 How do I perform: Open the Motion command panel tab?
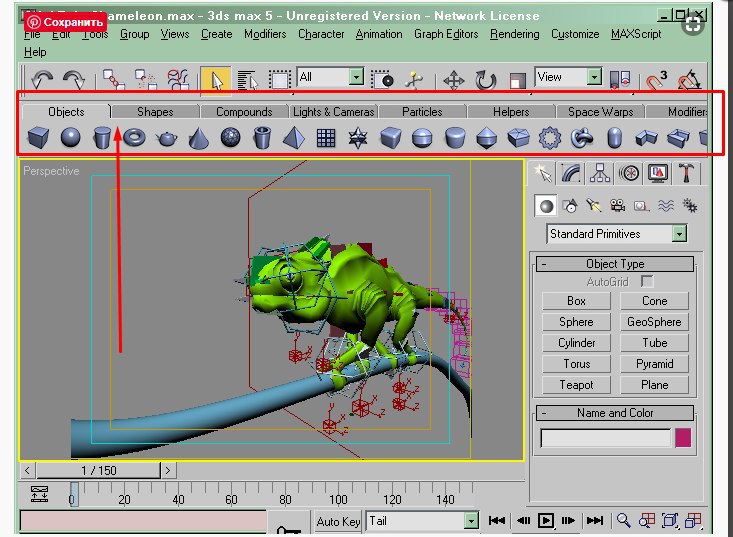[629, 173]
